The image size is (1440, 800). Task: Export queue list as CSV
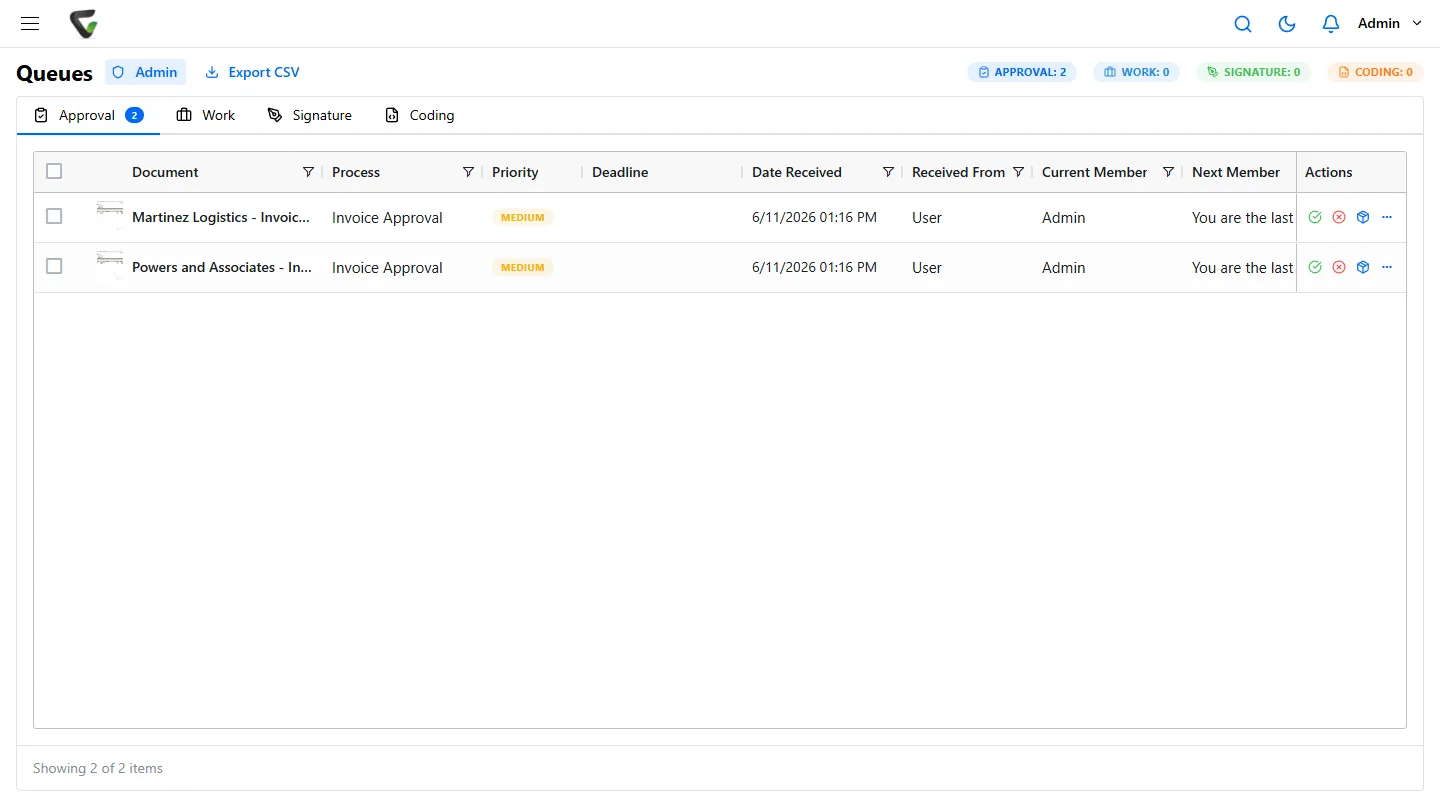pyautogui.click(x=252, y=72)
